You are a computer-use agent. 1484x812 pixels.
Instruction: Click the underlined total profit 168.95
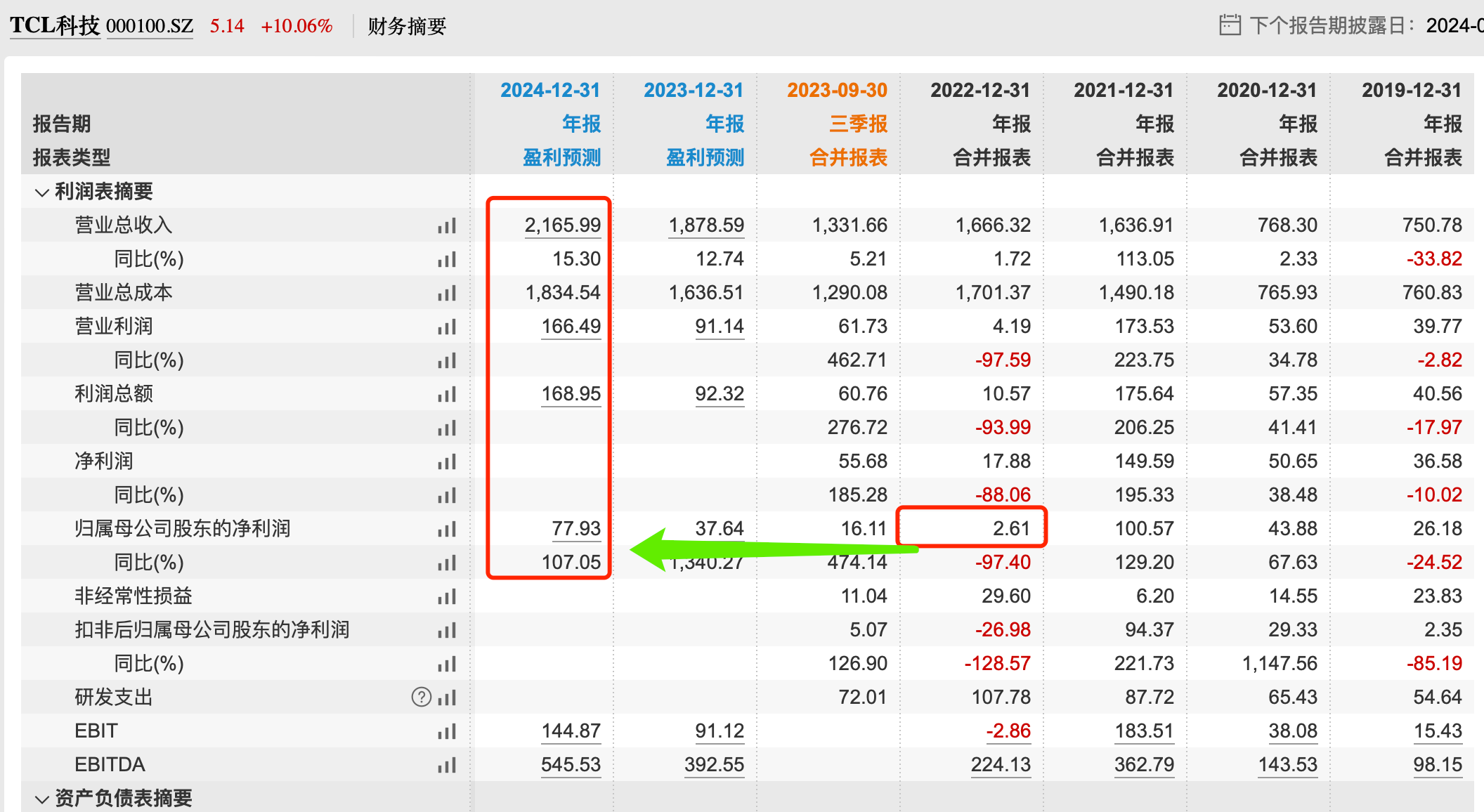tap(571, 394)
